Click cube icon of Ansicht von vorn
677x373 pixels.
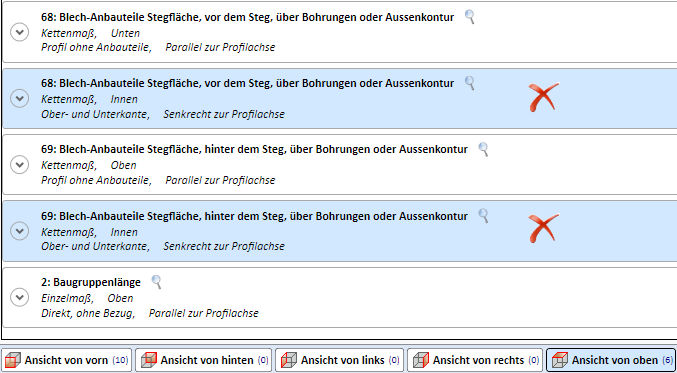pos(13,360)
